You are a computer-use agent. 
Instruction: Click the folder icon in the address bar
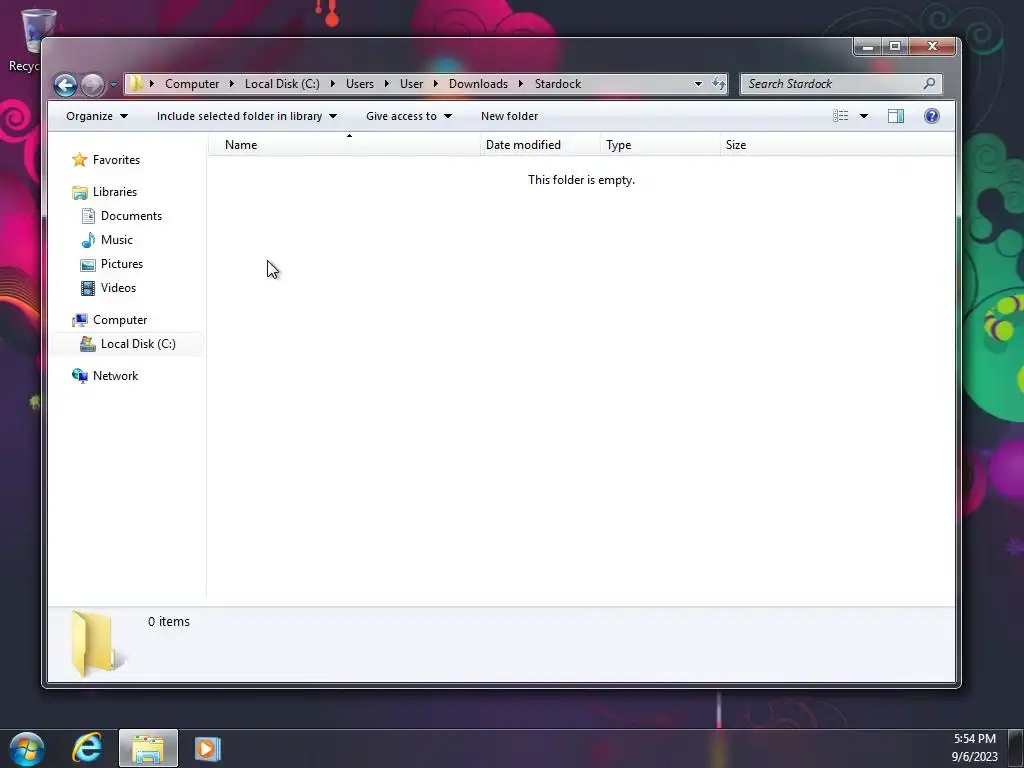click(136, 84)
